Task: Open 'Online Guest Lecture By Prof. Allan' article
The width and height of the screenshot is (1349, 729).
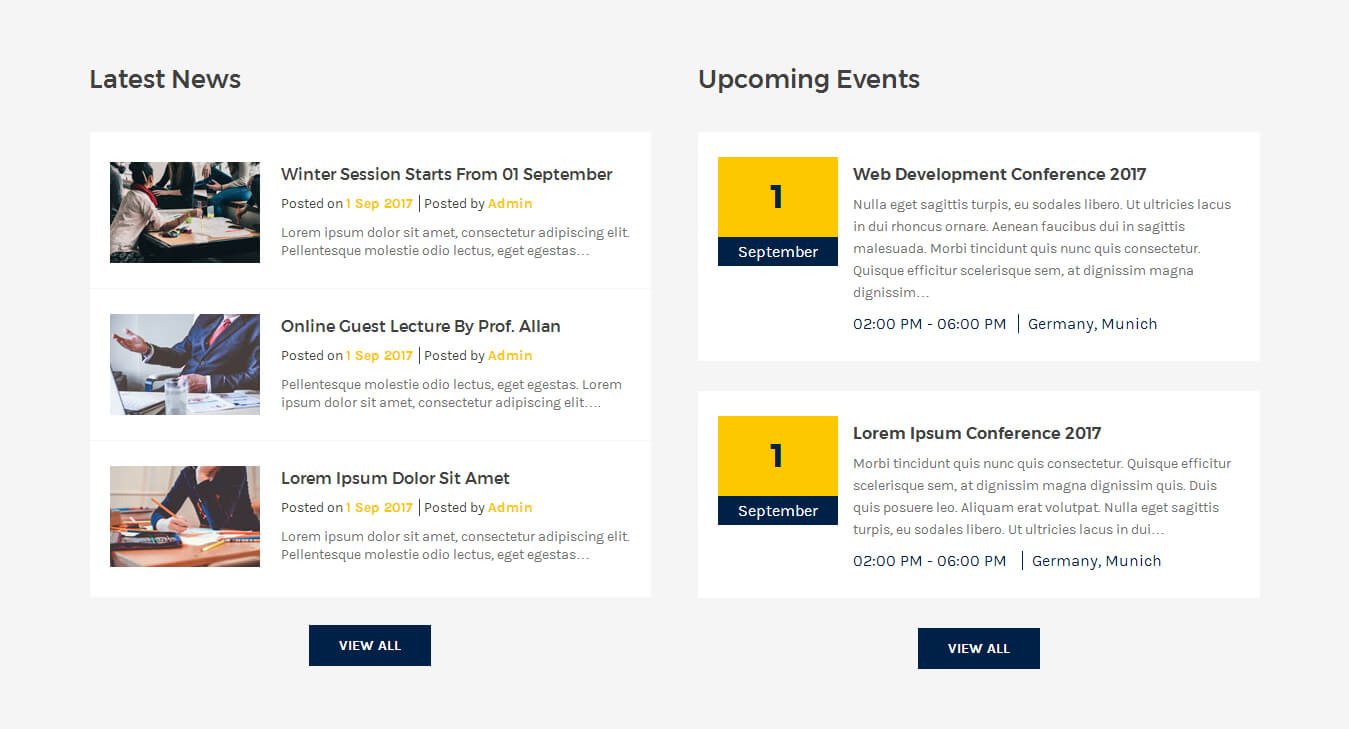Action: tap(421, 326)
